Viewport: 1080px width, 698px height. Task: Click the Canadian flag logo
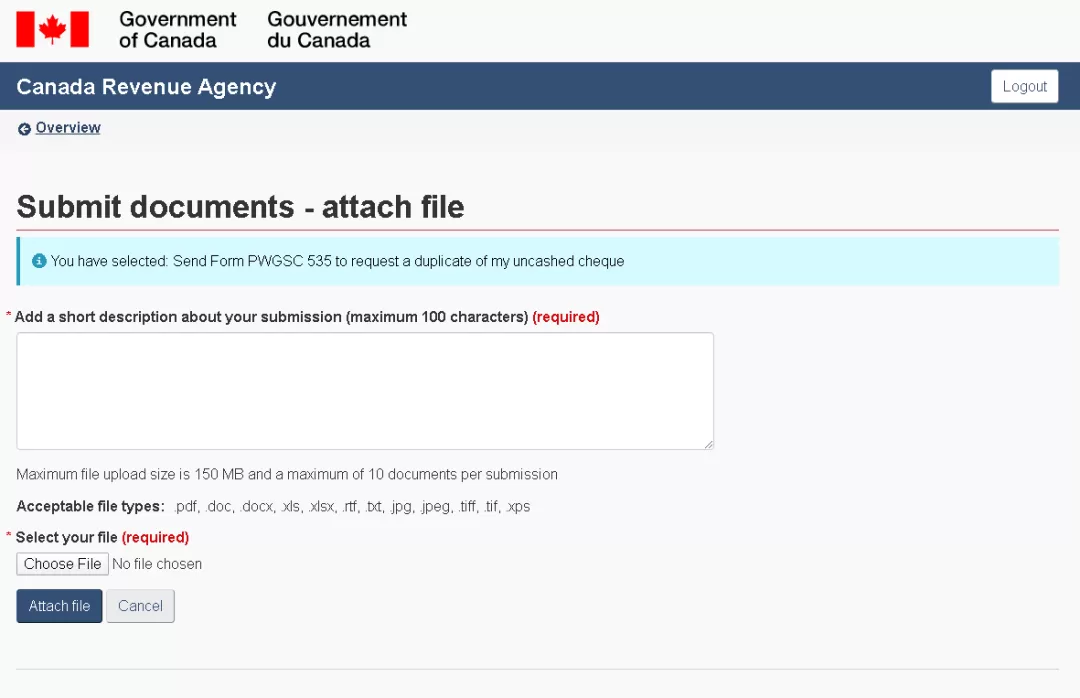tap(52, 29)
